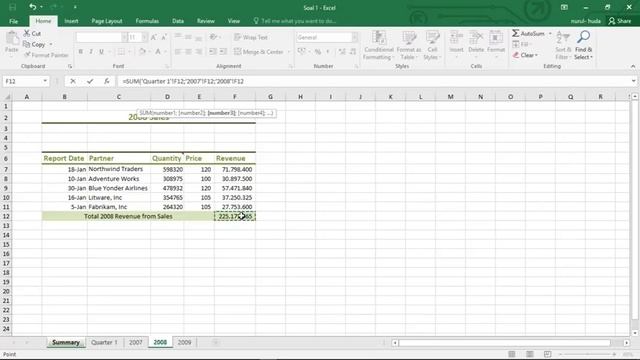Screen dimensions: 640x360
Task: Click the Font Color button
Action: pos(158,52)
